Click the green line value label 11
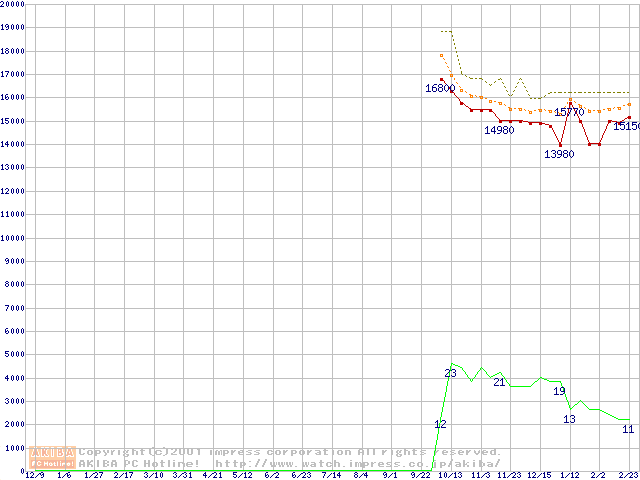Screen dimensions: 640x480 pyautogui.click(x=628, y=429)
